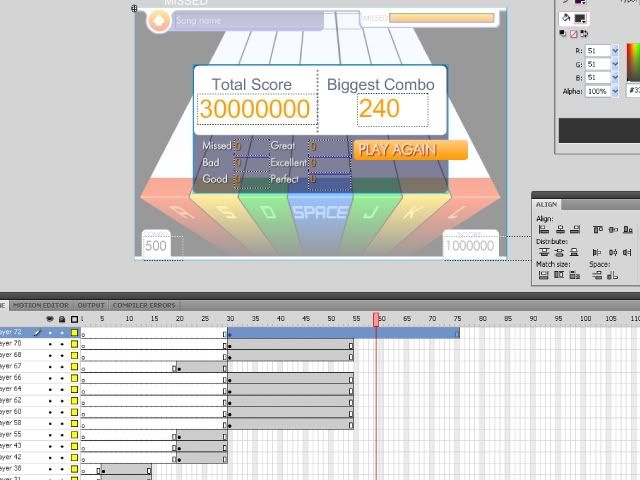Select the paint bucket fill color icon
The image size is (640, 480).
(566, 18)
